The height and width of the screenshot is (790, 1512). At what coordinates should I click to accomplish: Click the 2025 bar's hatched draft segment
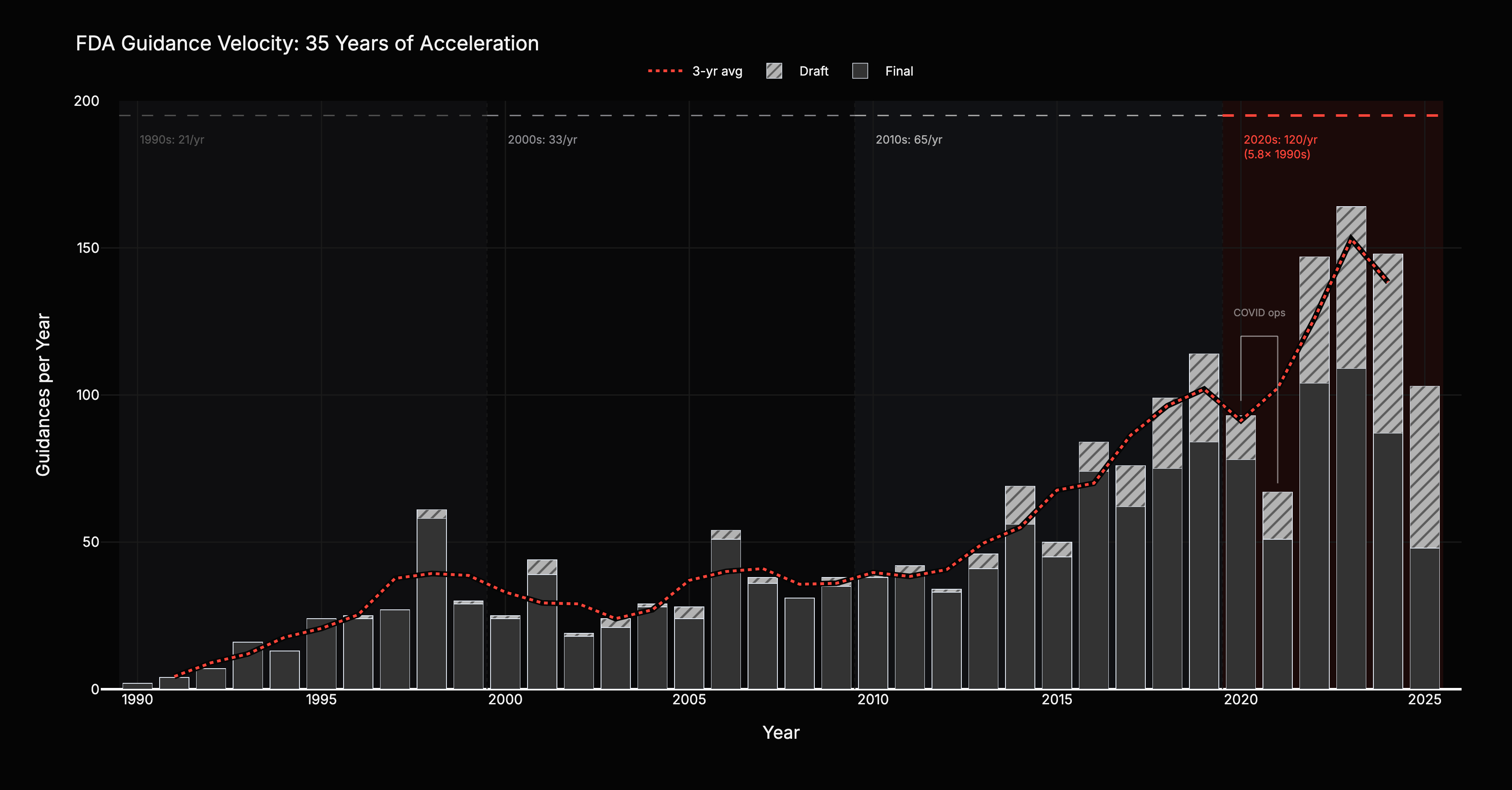tap(1425, 467)
